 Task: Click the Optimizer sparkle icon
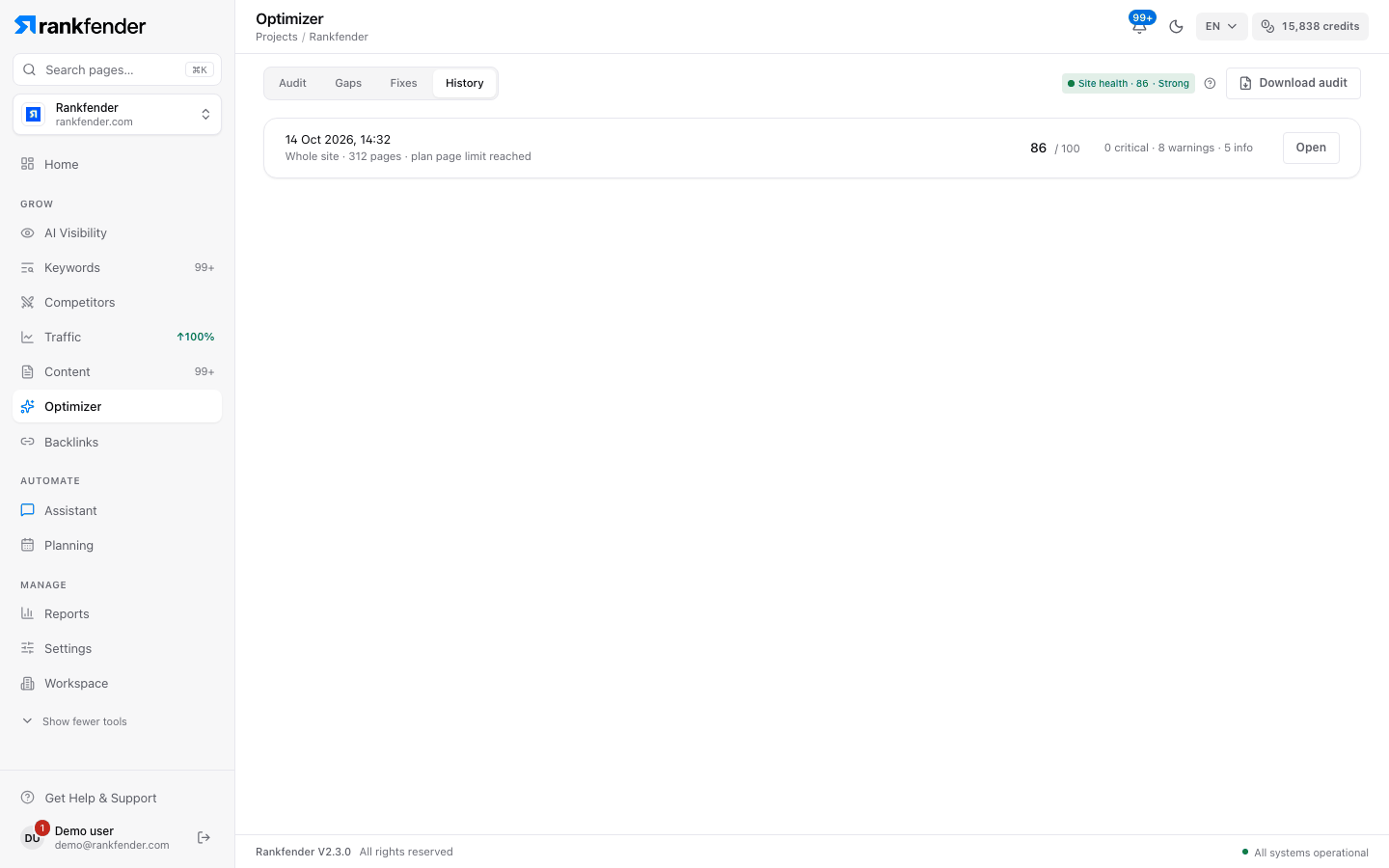point(28,406)
